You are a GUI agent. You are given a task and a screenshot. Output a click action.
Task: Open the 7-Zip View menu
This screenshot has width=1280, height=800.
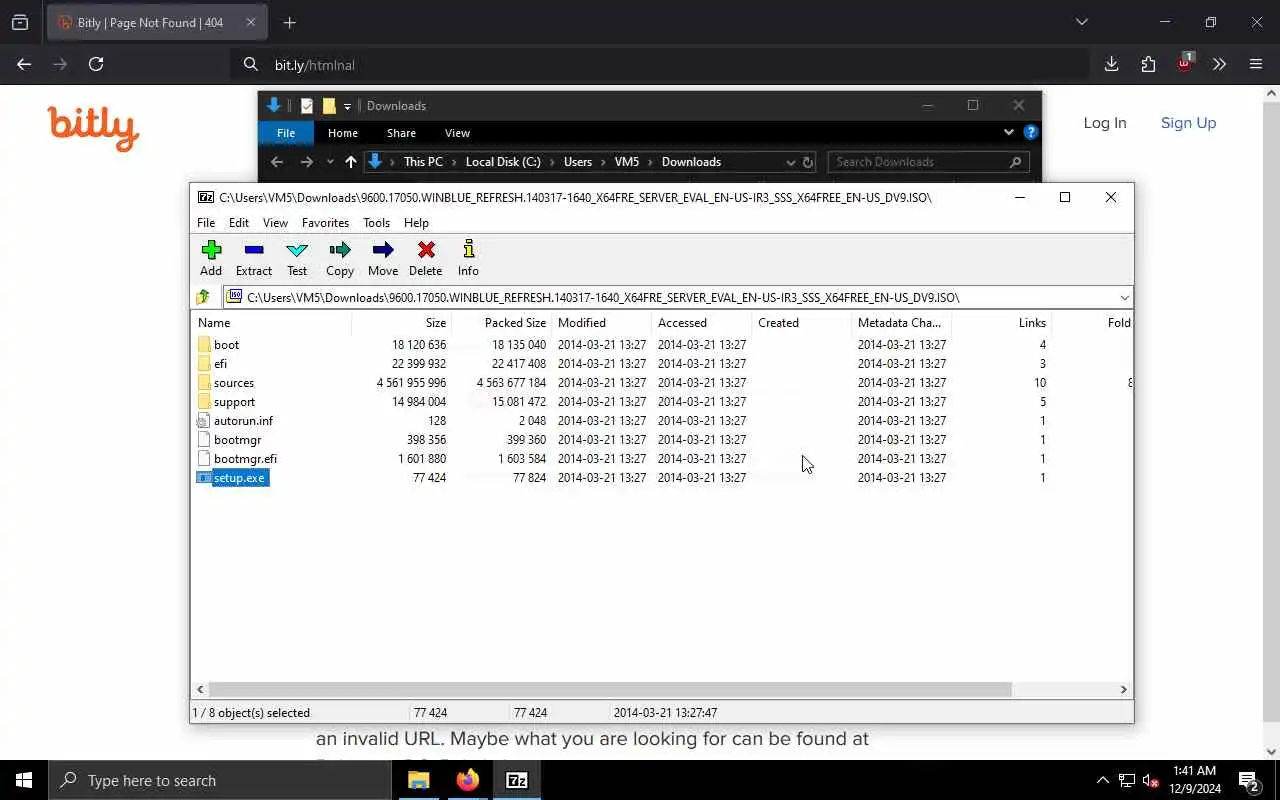pyautogui.click(x=275, y=222)
